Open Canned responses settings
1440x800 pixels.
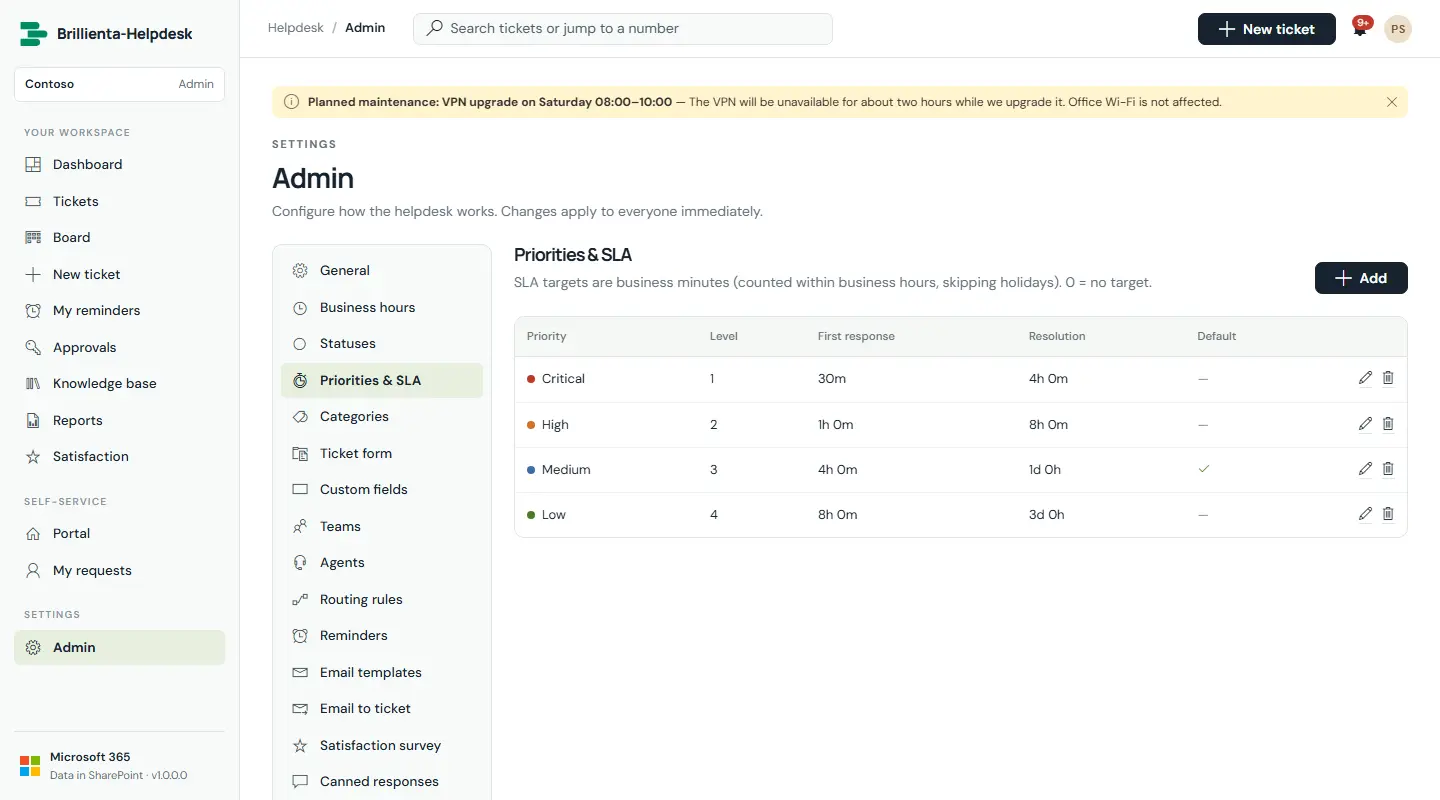[x=382, y=781]
